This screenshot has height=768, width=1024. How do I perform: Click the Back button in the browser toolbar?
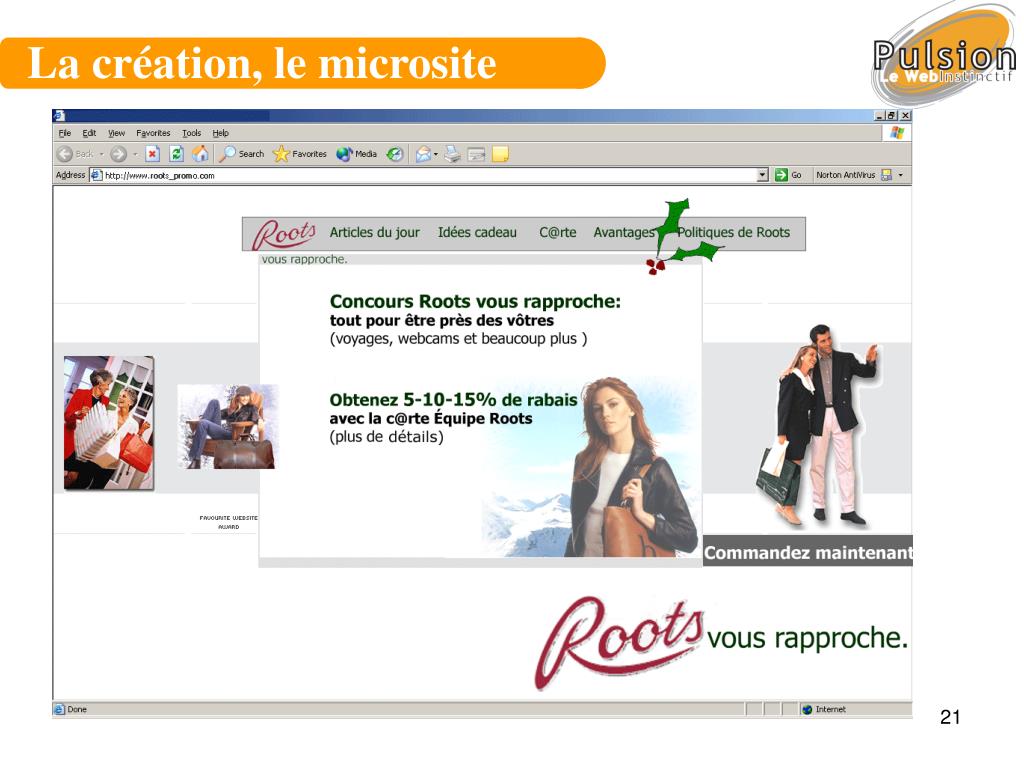tap(74, 154)
